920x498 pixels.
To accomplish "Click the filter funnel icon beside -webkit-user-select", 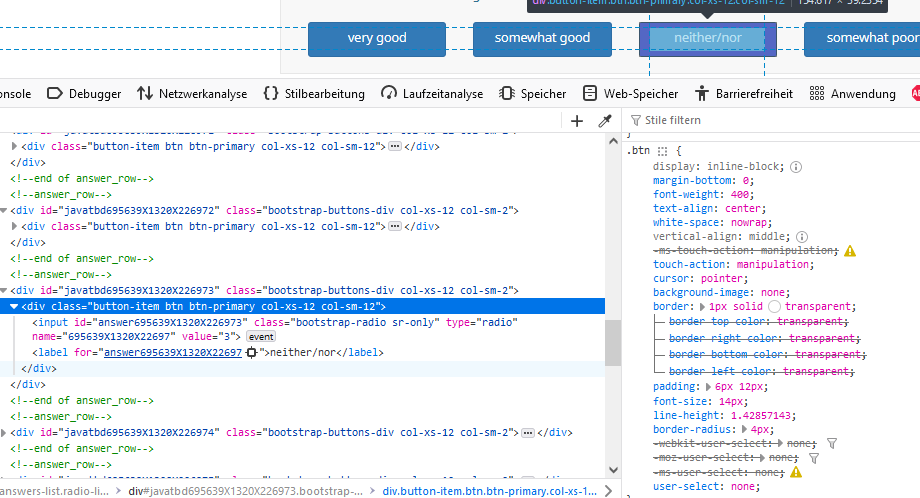I will pyautogui.click(x=831, y=443).
